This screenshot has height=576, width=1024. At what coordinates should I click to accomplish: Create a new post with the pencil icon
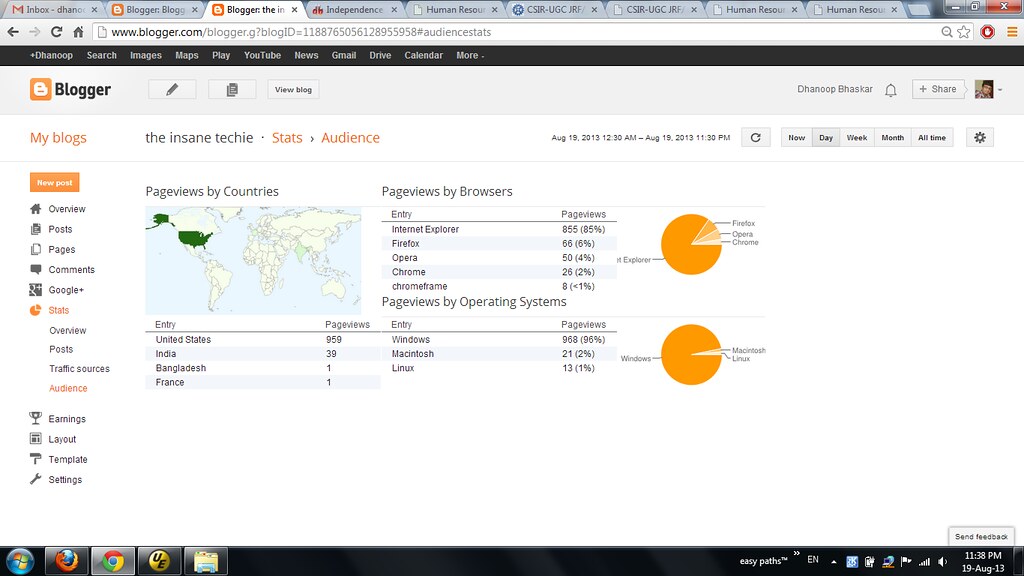172,89
